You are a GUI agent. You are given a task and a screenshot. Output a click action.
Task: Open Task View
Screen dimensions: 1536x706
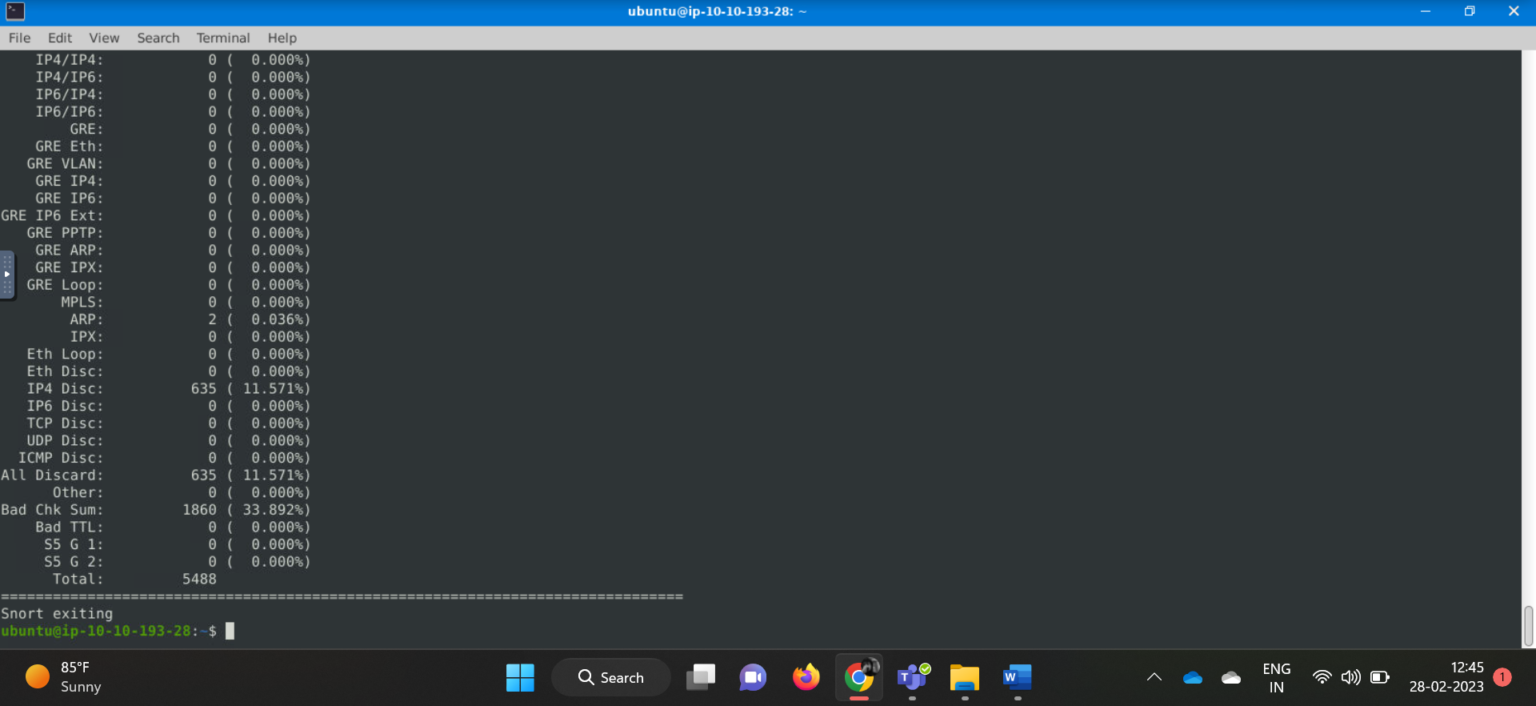tap(700, 677)
